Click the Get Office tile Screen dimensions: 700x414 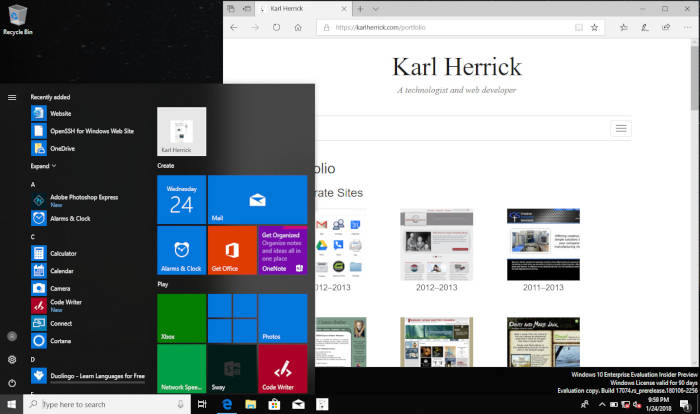tap(232, 250)
